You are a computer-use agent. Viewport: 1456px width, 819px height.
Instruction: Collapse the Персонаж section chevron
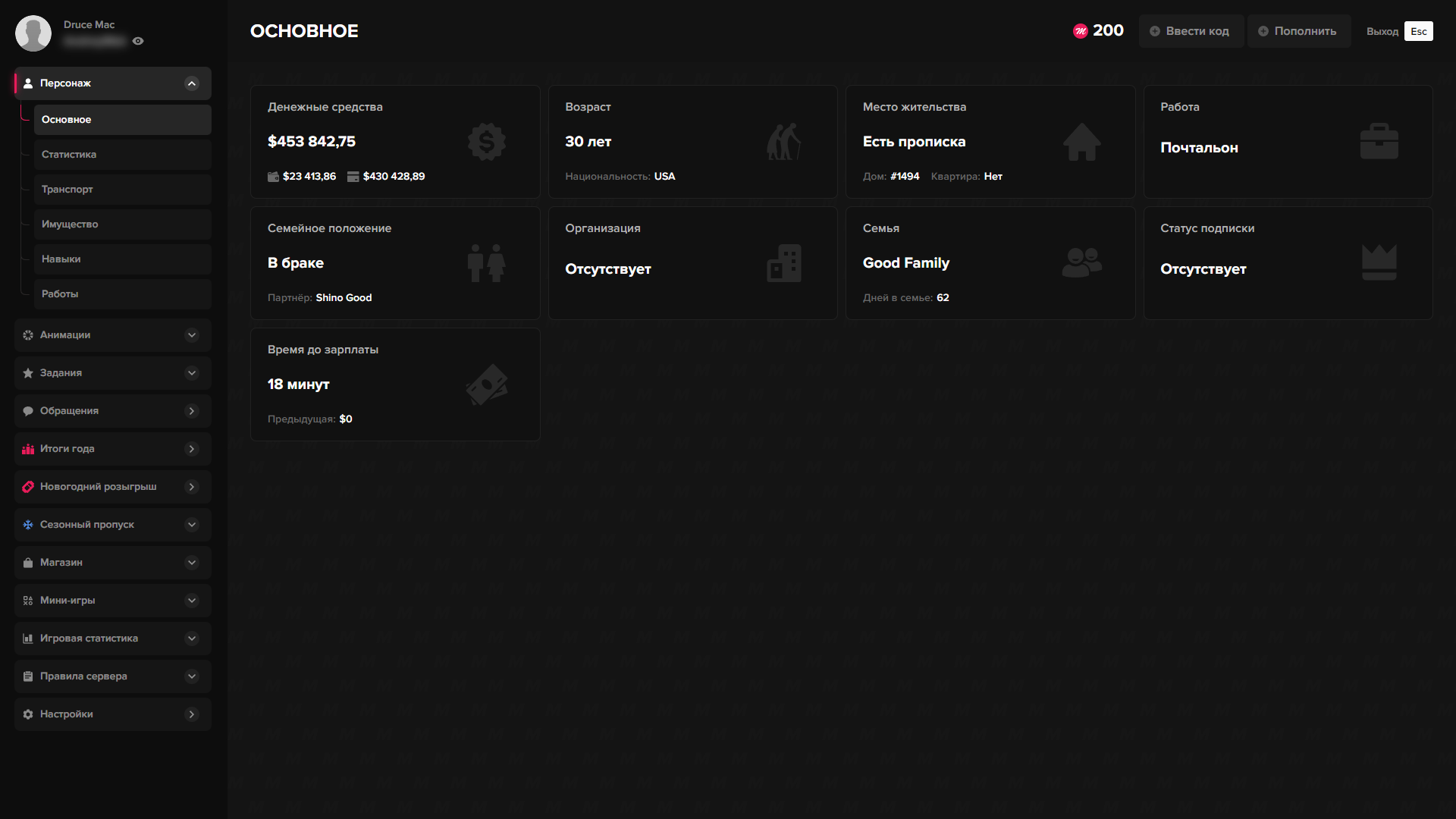[192, 83]
